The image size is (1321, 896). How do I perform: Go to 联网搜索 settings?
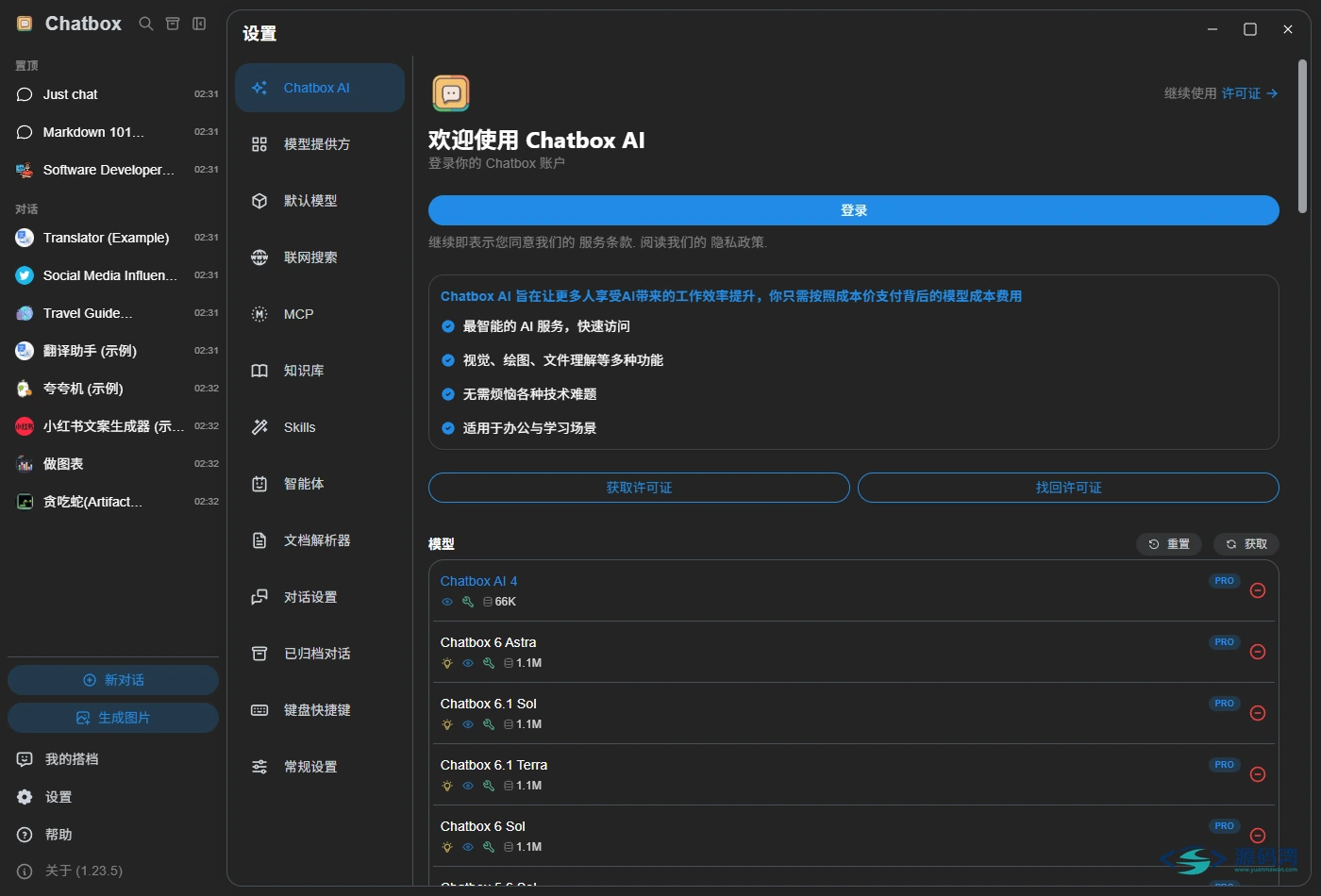click(320, 257)
